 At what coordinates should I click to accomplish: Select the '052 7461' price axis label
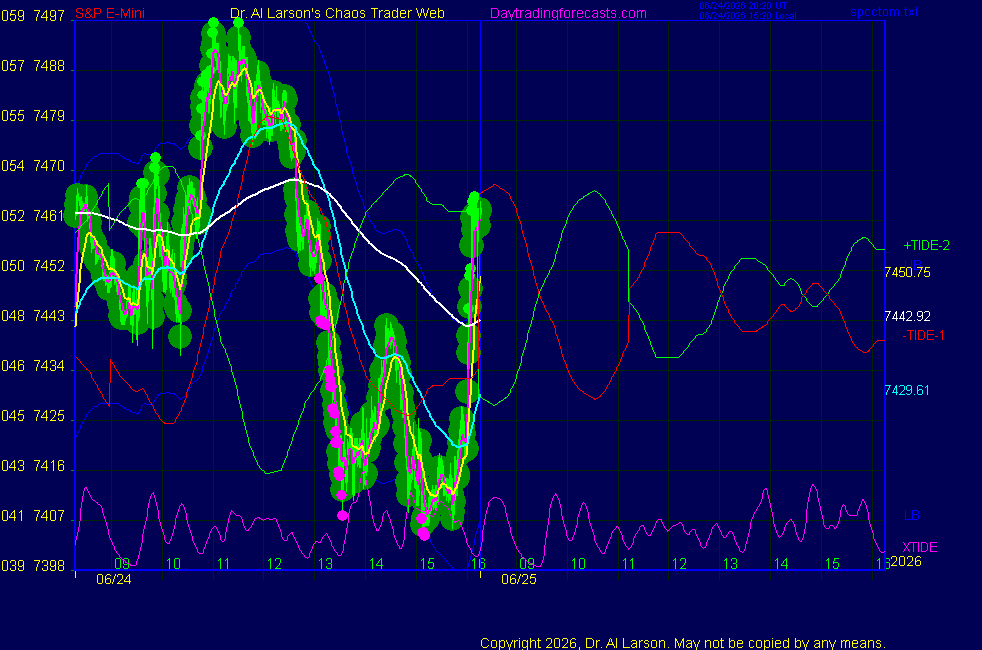pos(33,216)
